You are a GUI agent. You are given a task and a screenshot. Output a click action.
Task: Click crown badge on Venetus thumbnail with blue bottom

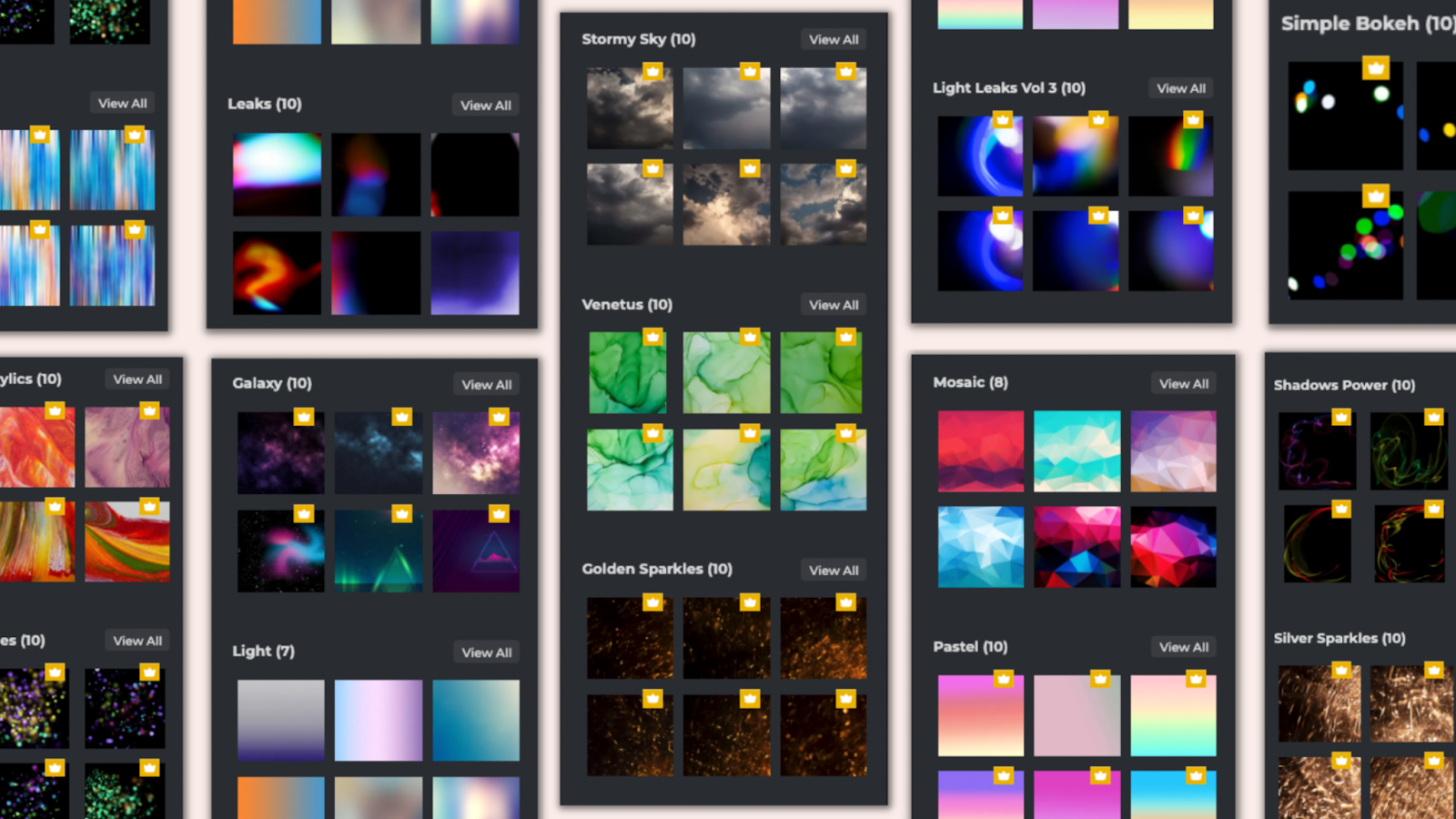tap(846, 433)
